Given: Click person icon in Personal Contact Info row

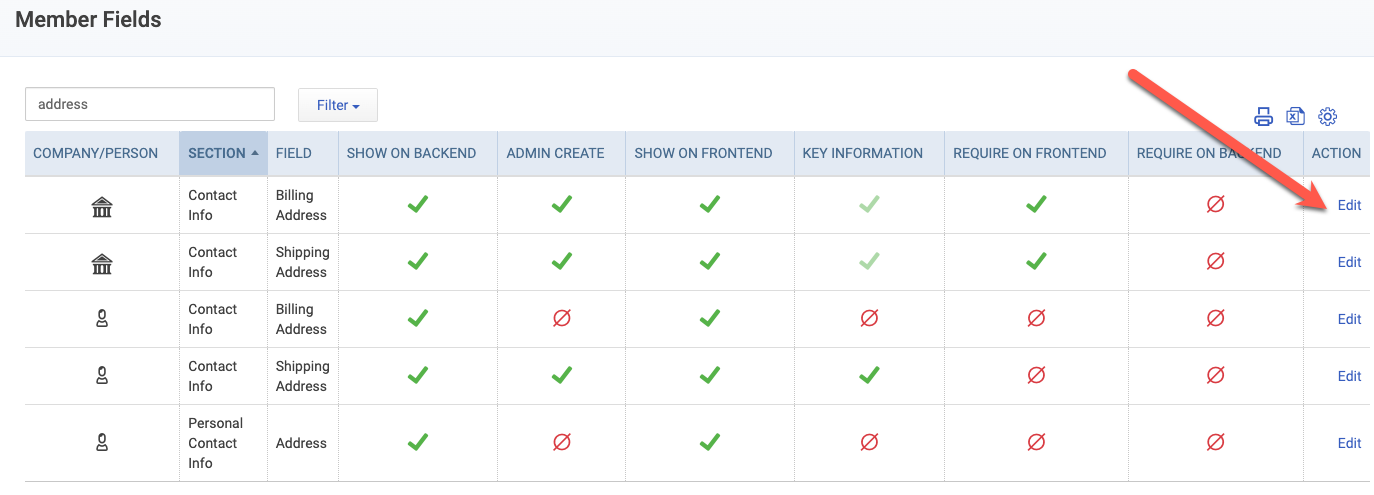Looking at the screenshot, I should pyautogui.click(x=102, y=443).
